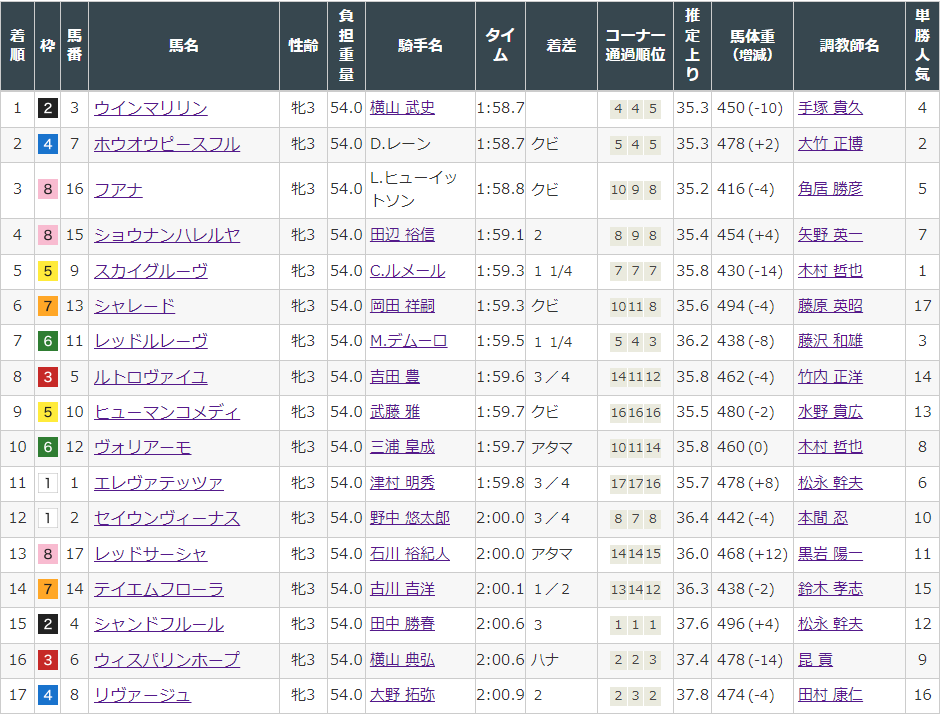Click the 調教師名 column header
The height and width of the screenshot is (717, 941).
(x=849, y=46)
